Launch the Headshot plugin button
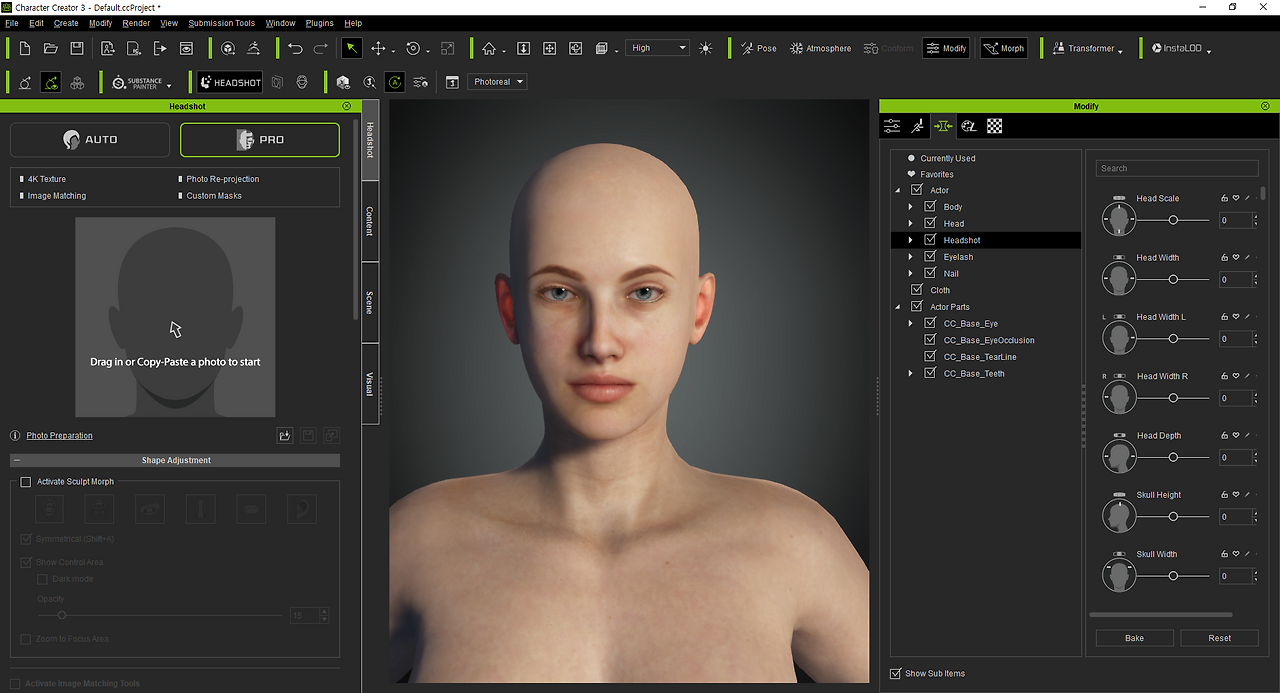Screen dimensions: 1280x693 point(230,82)
